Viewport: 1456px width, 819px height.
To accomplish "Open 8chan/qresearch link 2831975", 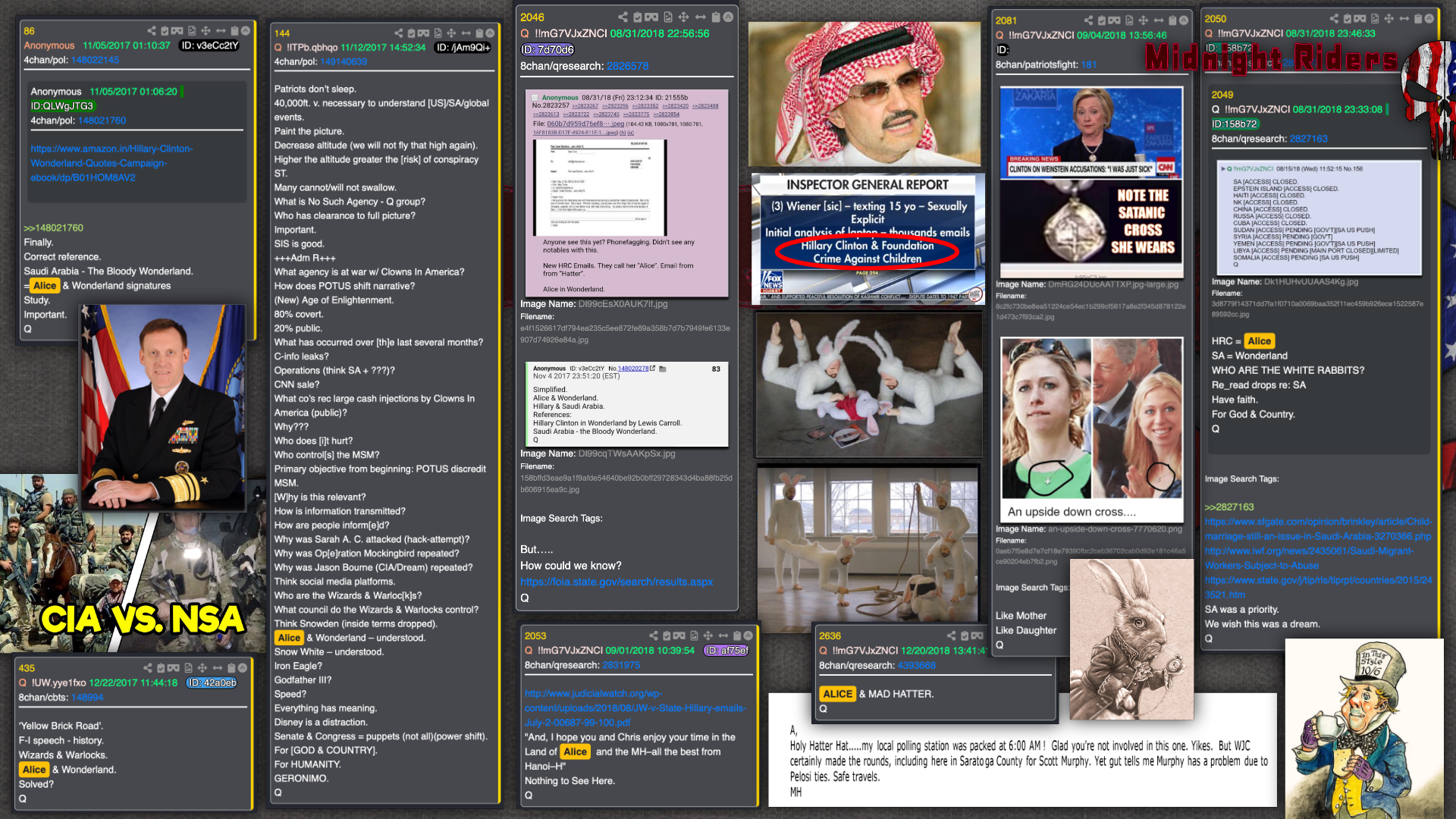I will point(621,665).
